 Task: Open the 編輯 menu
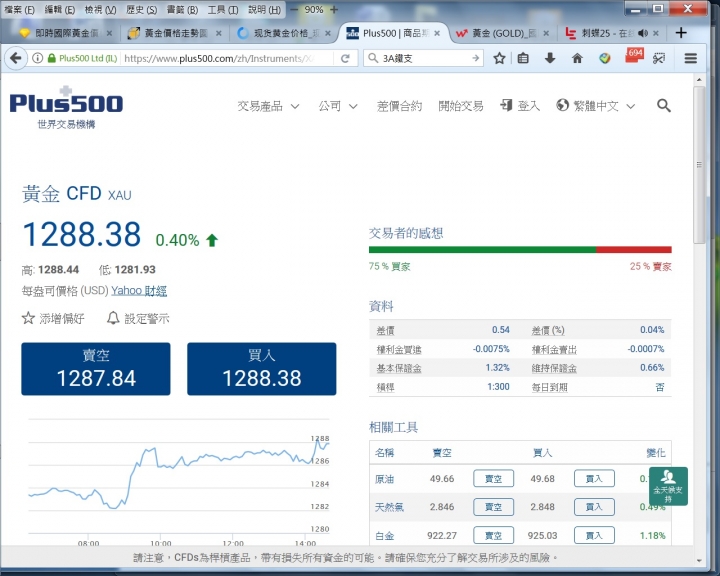pyautogui.click(x=60, y=10)
